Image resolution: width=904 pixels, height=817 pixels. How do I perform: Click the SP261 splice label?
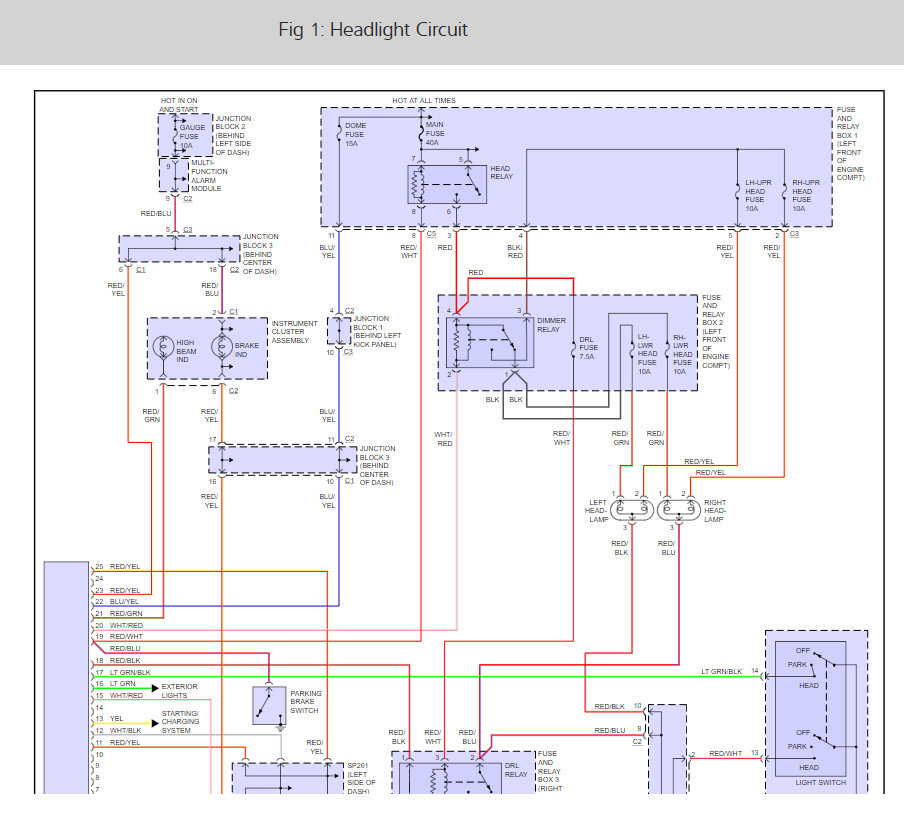pyautogui.click(x=361, y=778)
